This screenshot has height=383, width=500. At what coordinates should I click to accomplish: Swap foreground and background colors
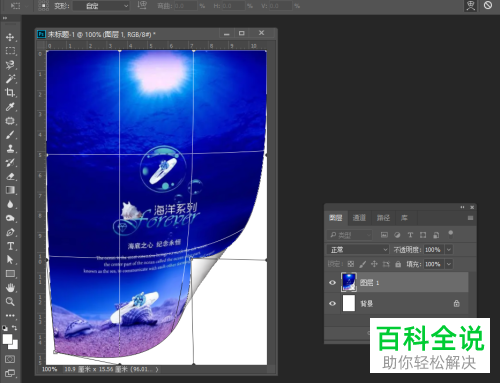pos(14,328)
